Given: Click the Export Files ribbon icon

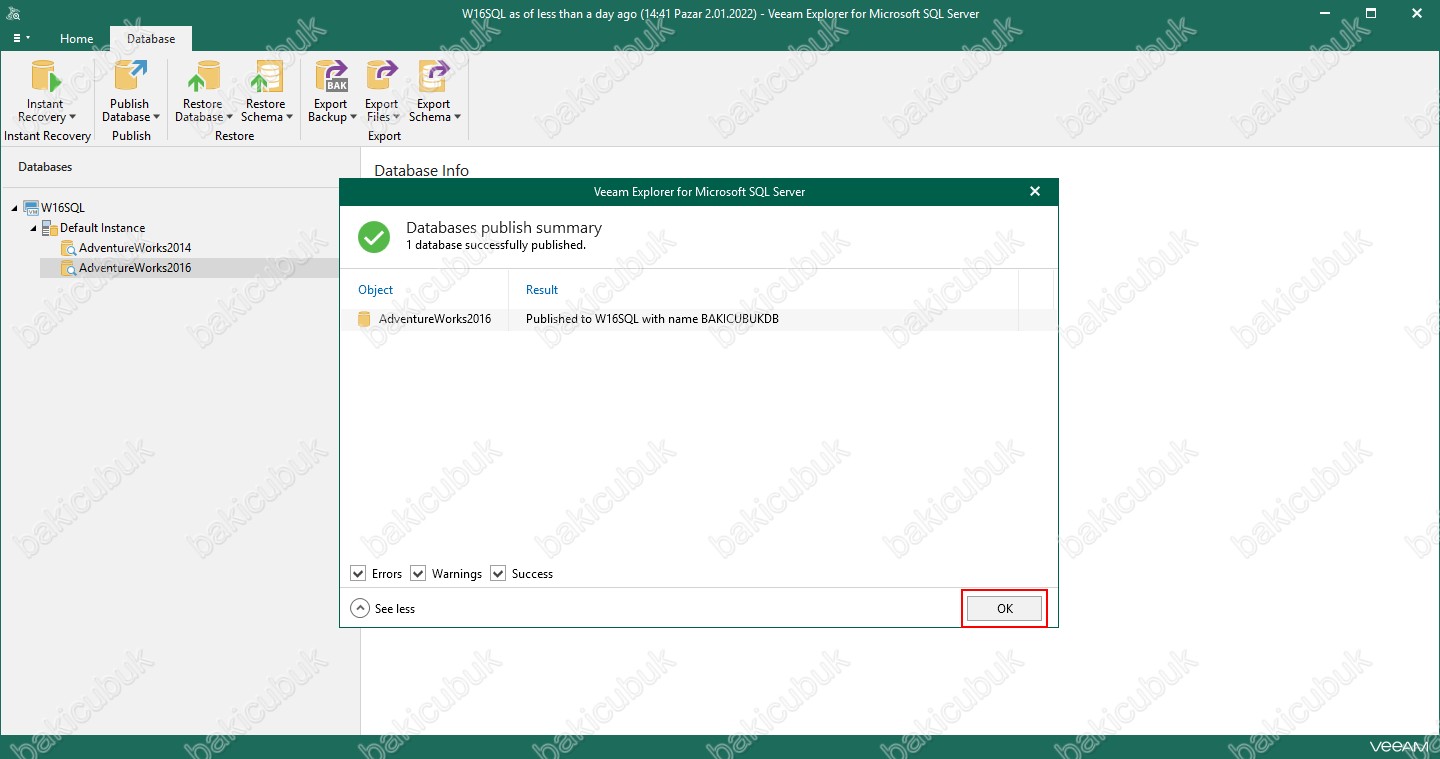Looking at the screenshot, I should tap(381, 77).
